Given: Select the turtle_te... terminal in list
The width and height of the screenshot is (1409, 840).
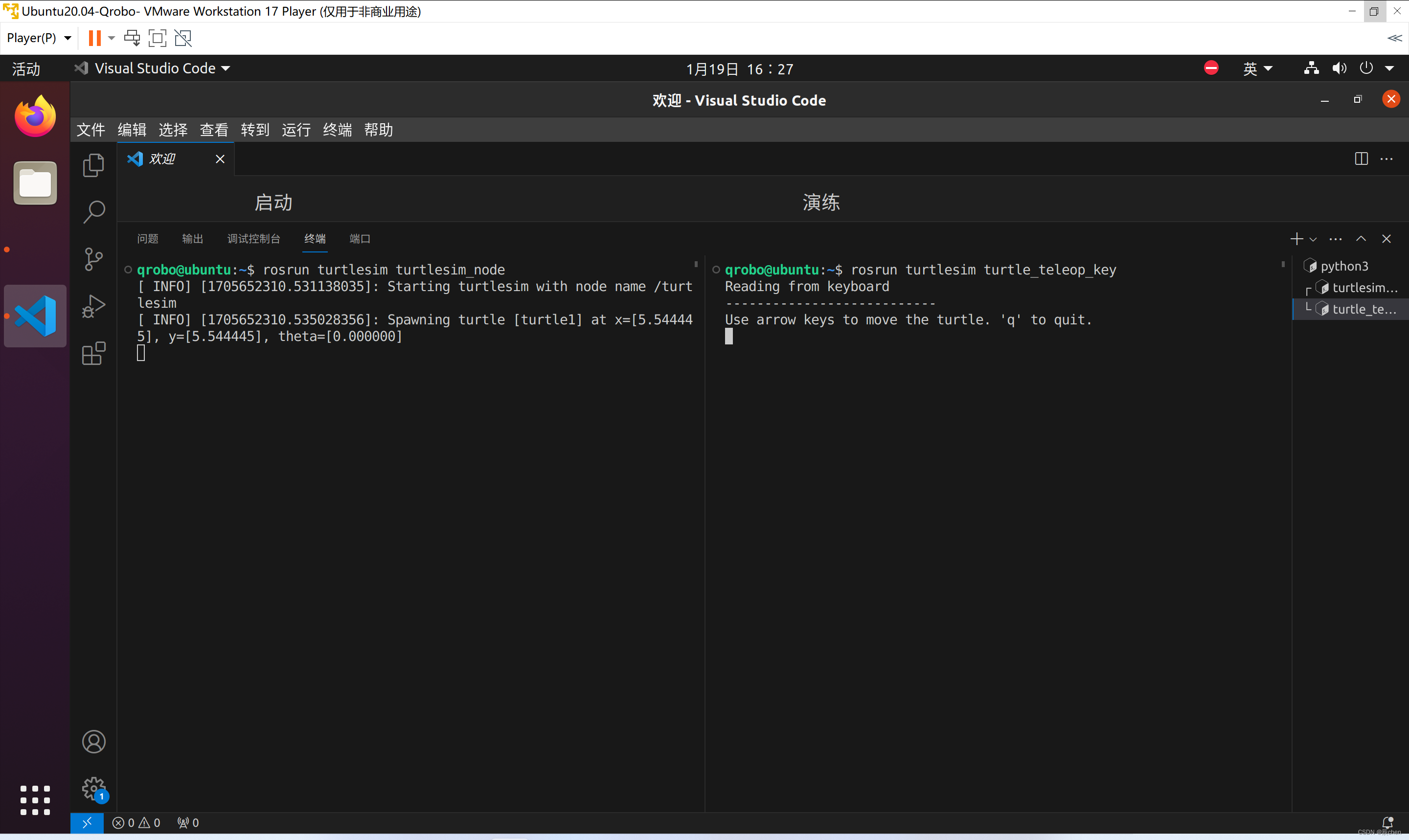Looking at the screenshot, I should (x=1350, y=309).
